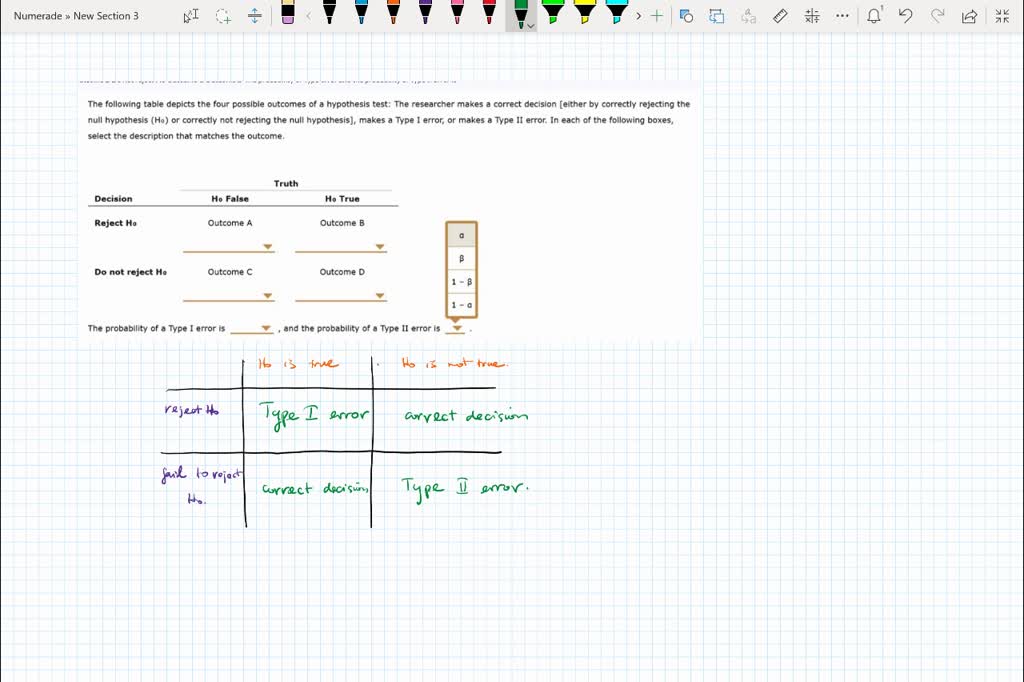Click the Outcome A dropdown arrow on the worksheet
This screenshot has width=1024, height=682.
click(x=265, y=245)
